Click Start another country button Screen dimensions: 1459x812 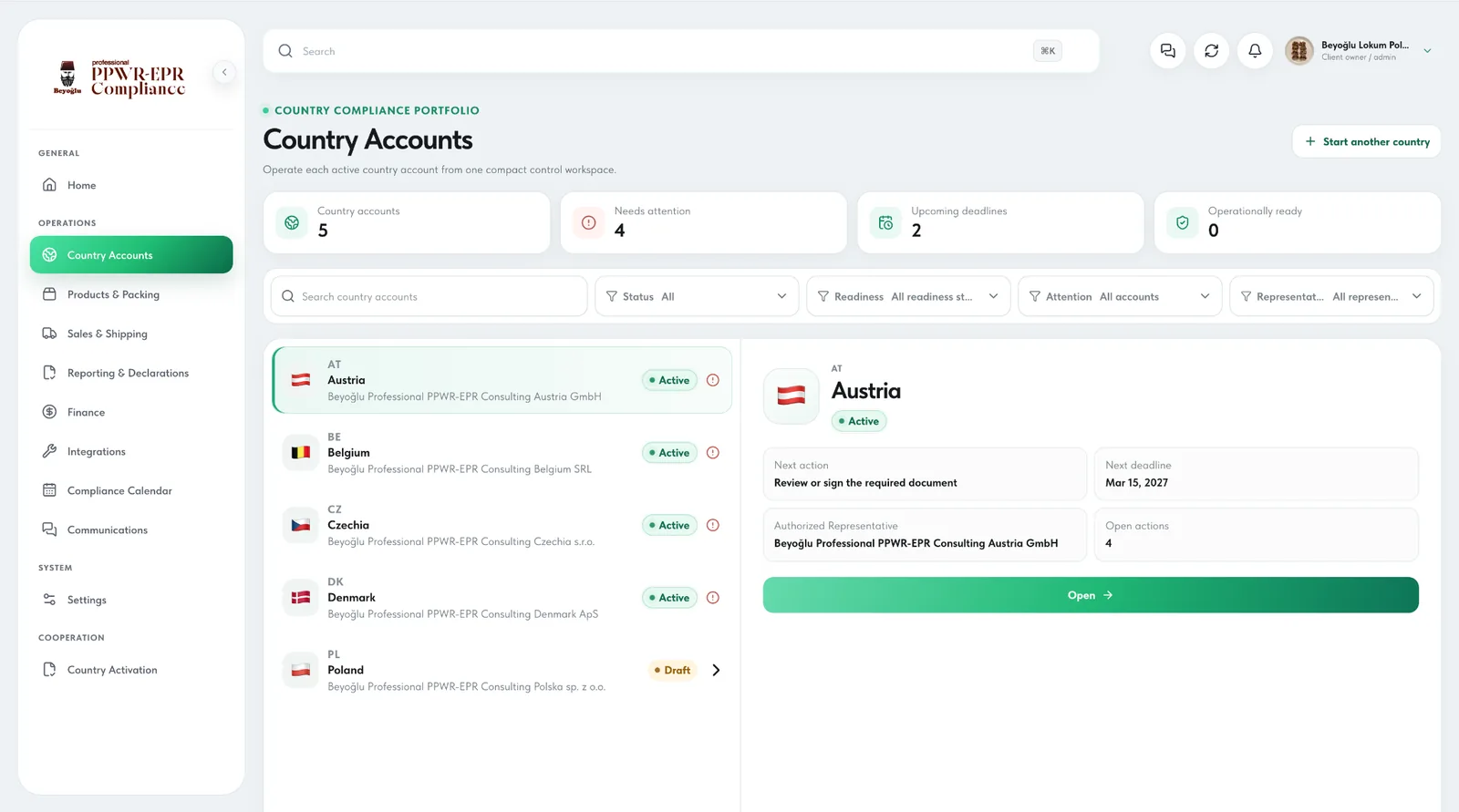click(x=1366, y=141)
